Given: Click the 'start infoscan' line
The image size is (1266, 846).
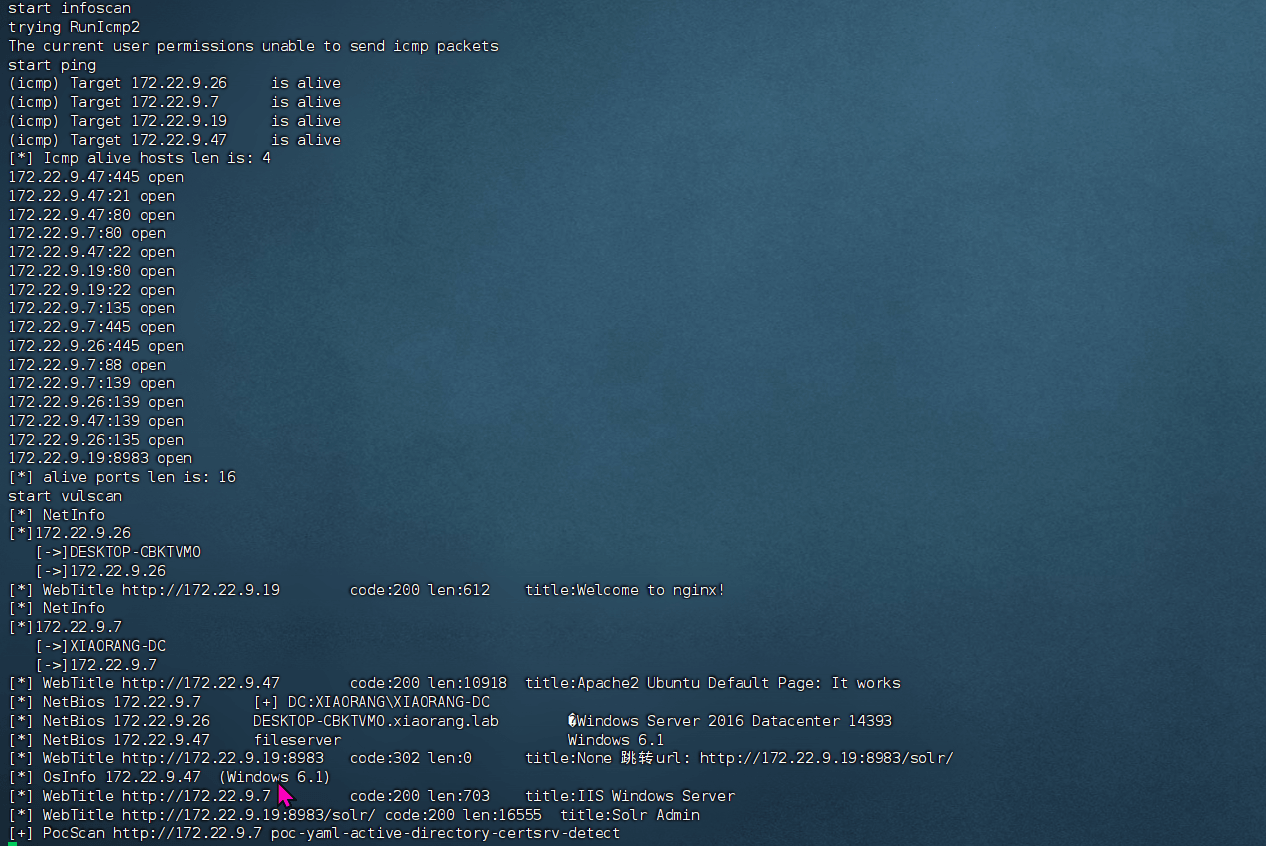Looking at the screenshot, I should click(x=69, y=8).
